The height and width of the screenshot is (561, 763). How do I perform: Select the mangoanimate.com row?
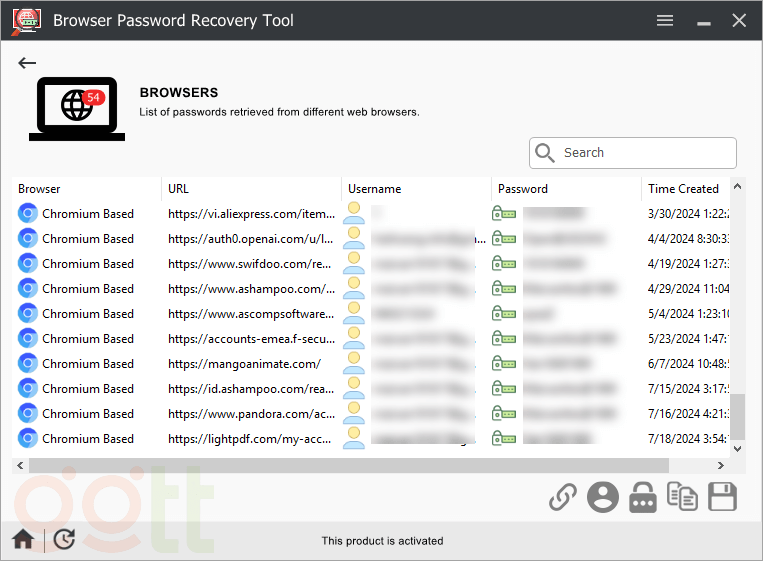(244, 364)
